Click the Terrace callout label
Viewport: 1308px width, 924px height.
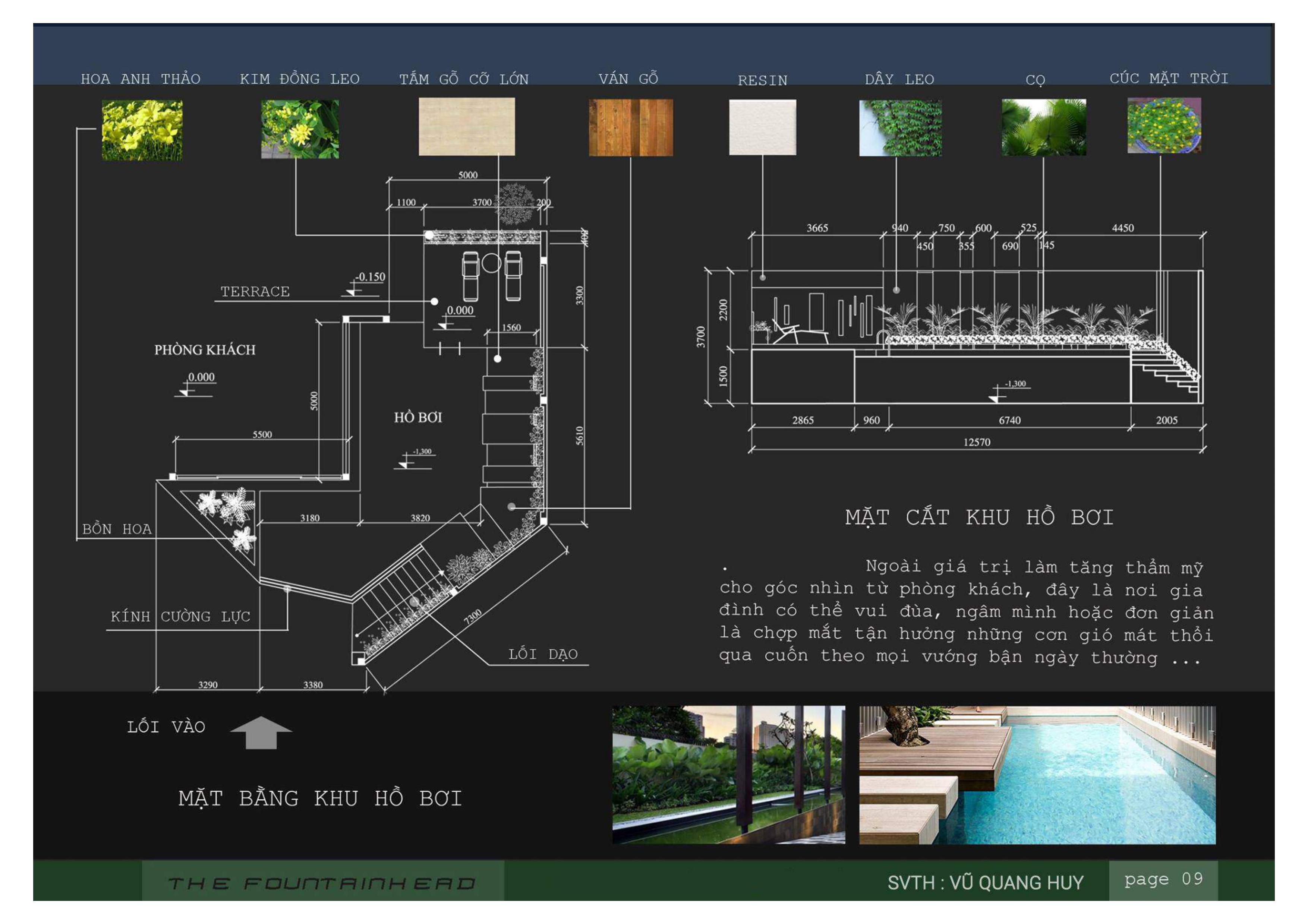(255, 291)
